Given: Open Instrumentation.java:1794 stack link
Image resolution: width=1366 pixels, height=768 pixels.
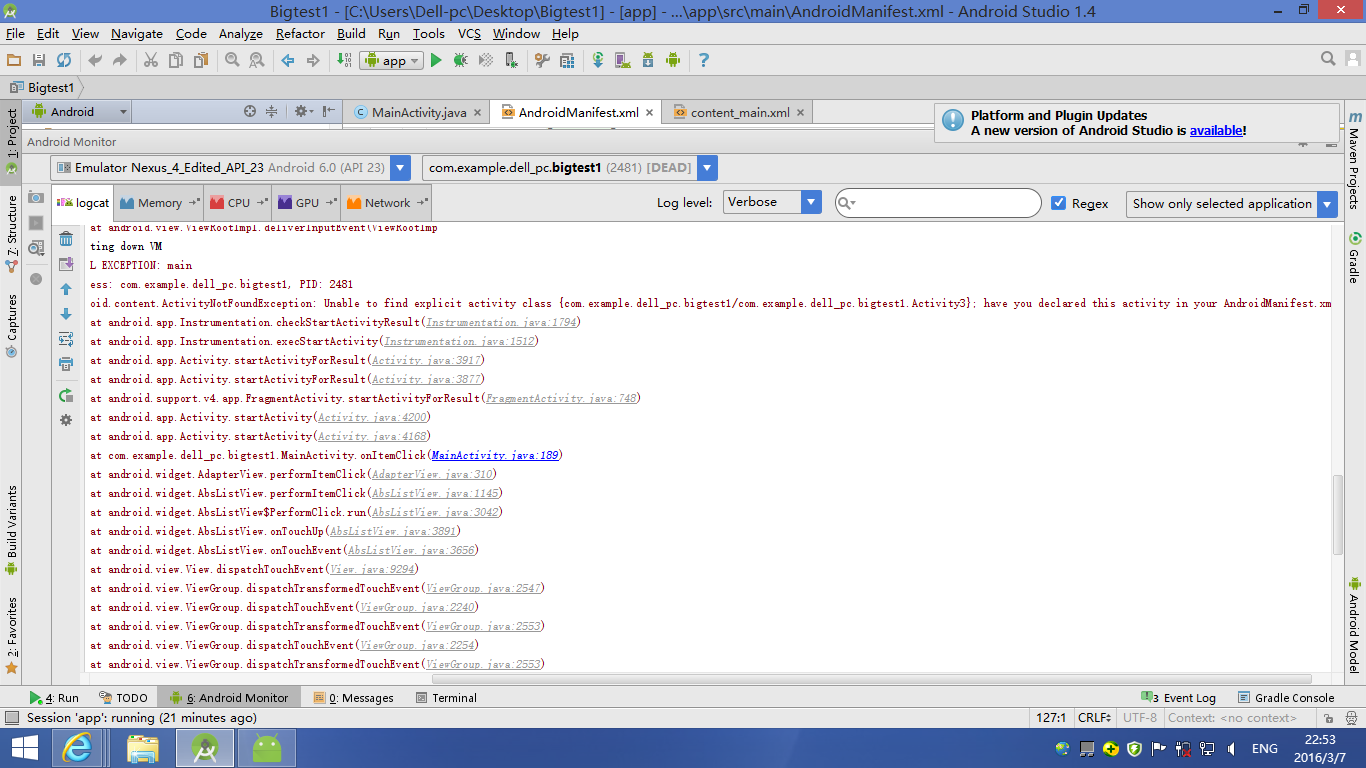Looking at the screenshot, I should 502,322.
